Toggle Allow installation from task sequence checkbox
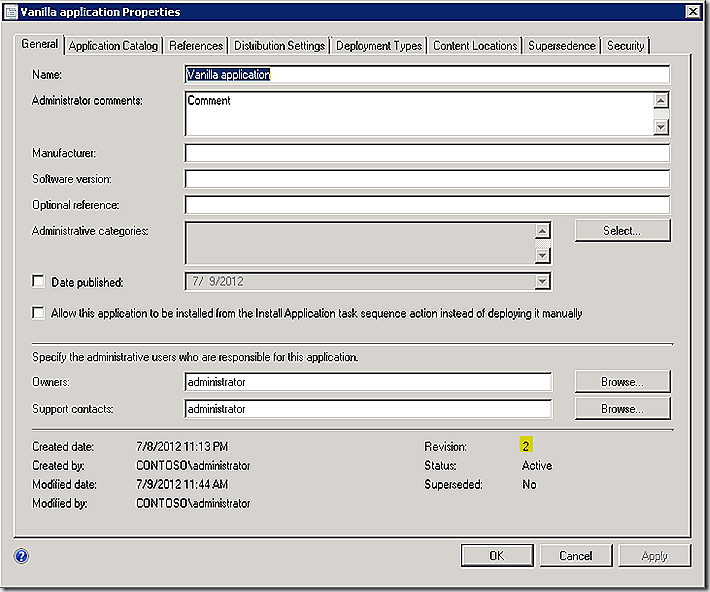The width and height of the screenshot is (710, 592). 38,313
